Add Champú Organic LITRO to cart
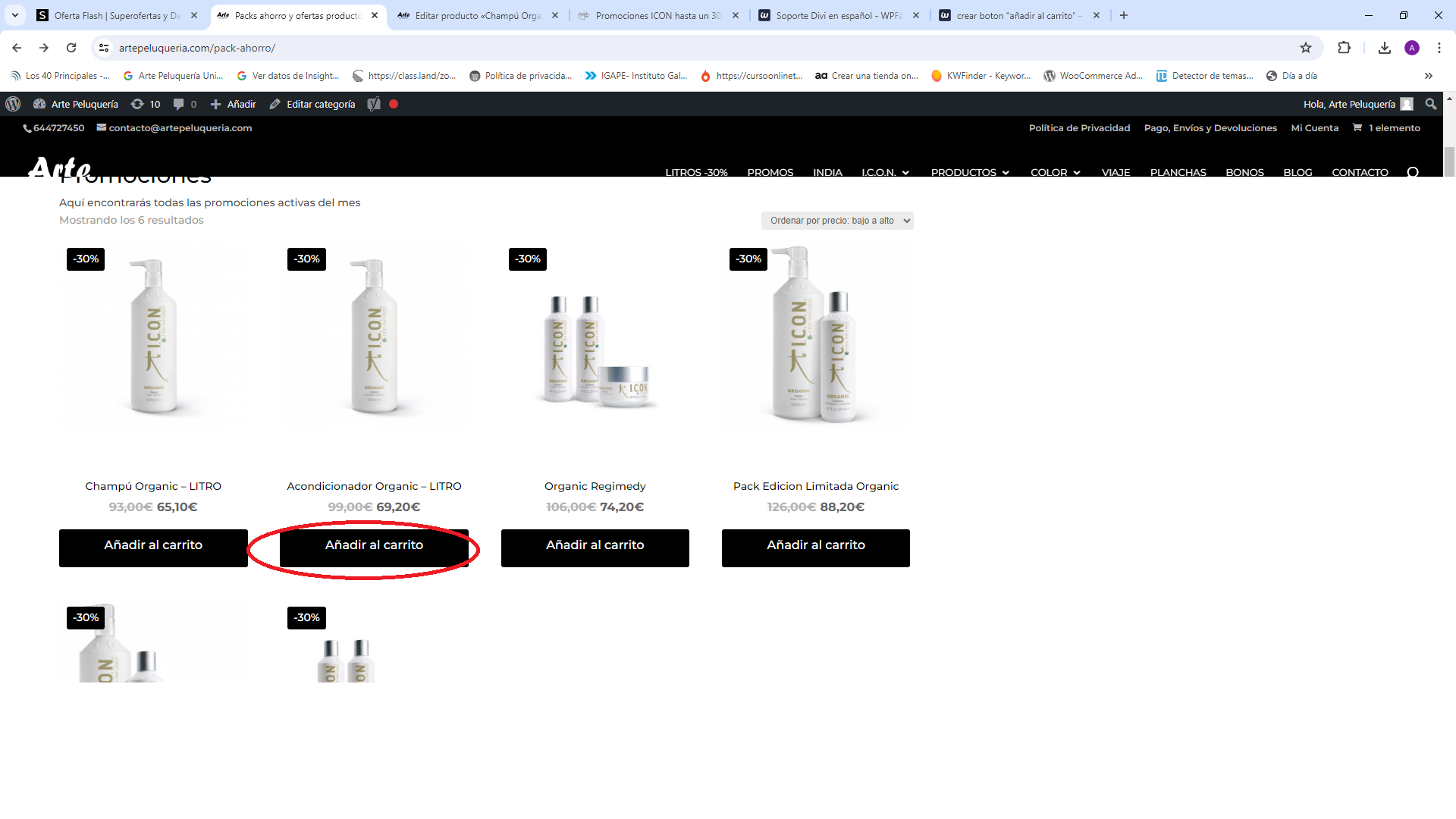 [153, 548]
